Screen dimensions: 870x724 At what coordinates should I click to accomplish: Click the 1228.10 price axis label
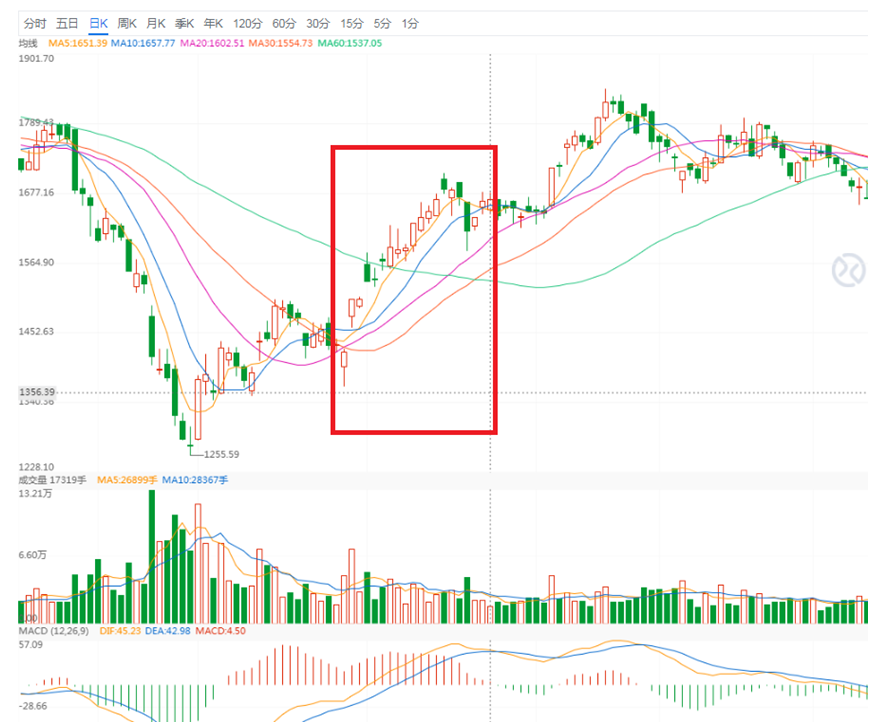click(x=37, y=467)
